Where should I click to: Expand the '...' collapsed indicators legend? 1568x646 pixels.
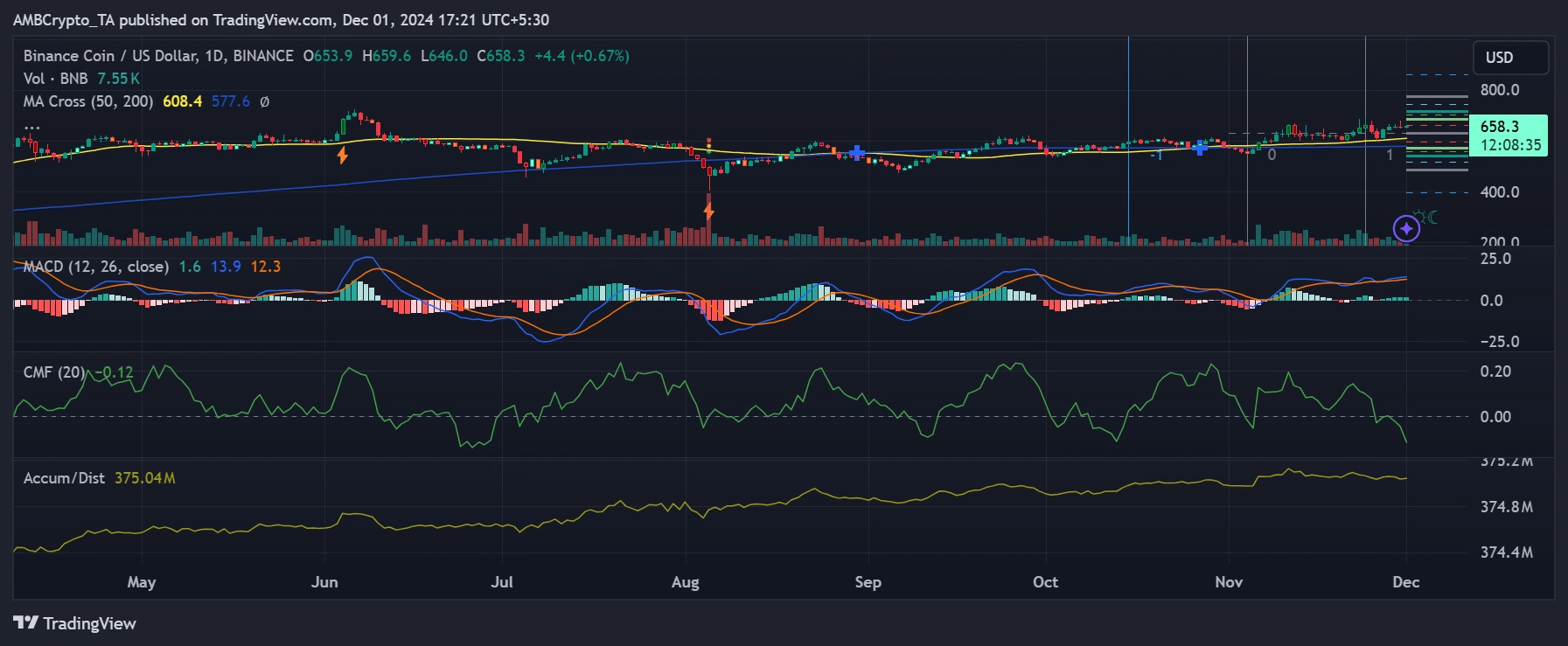pyautogui.click(x=31, y=127)
